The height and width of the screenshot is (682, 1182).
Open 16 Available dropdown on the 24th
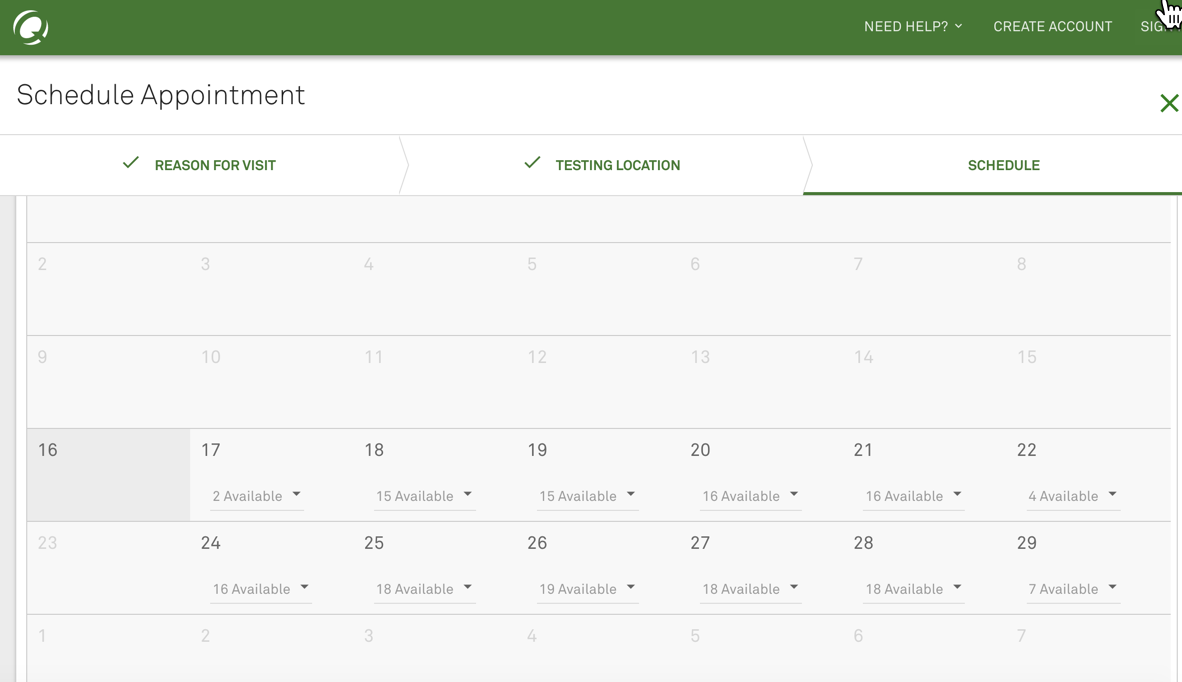pos(261,589)
